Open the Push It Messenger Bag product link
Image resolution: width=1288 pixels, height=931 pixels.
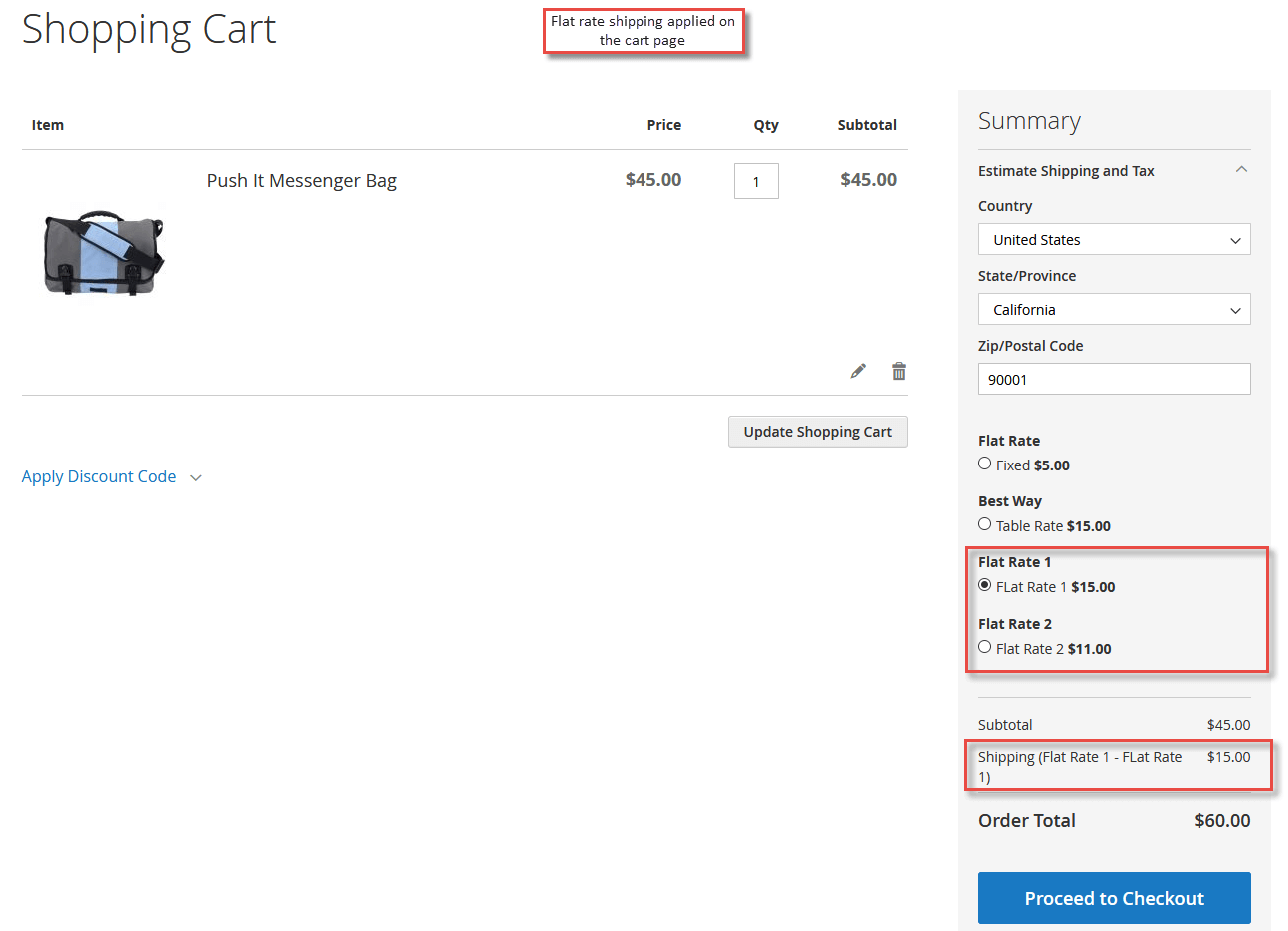[x=301, y=181]
